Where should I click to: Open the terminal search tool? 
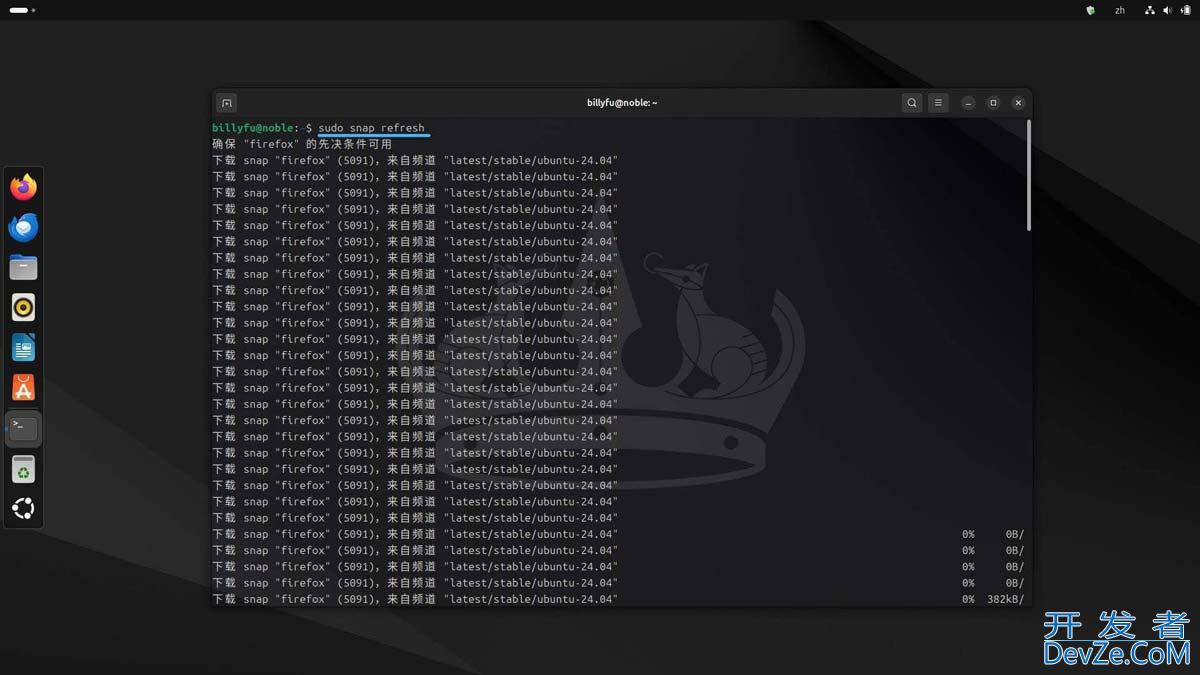point(912,103)
